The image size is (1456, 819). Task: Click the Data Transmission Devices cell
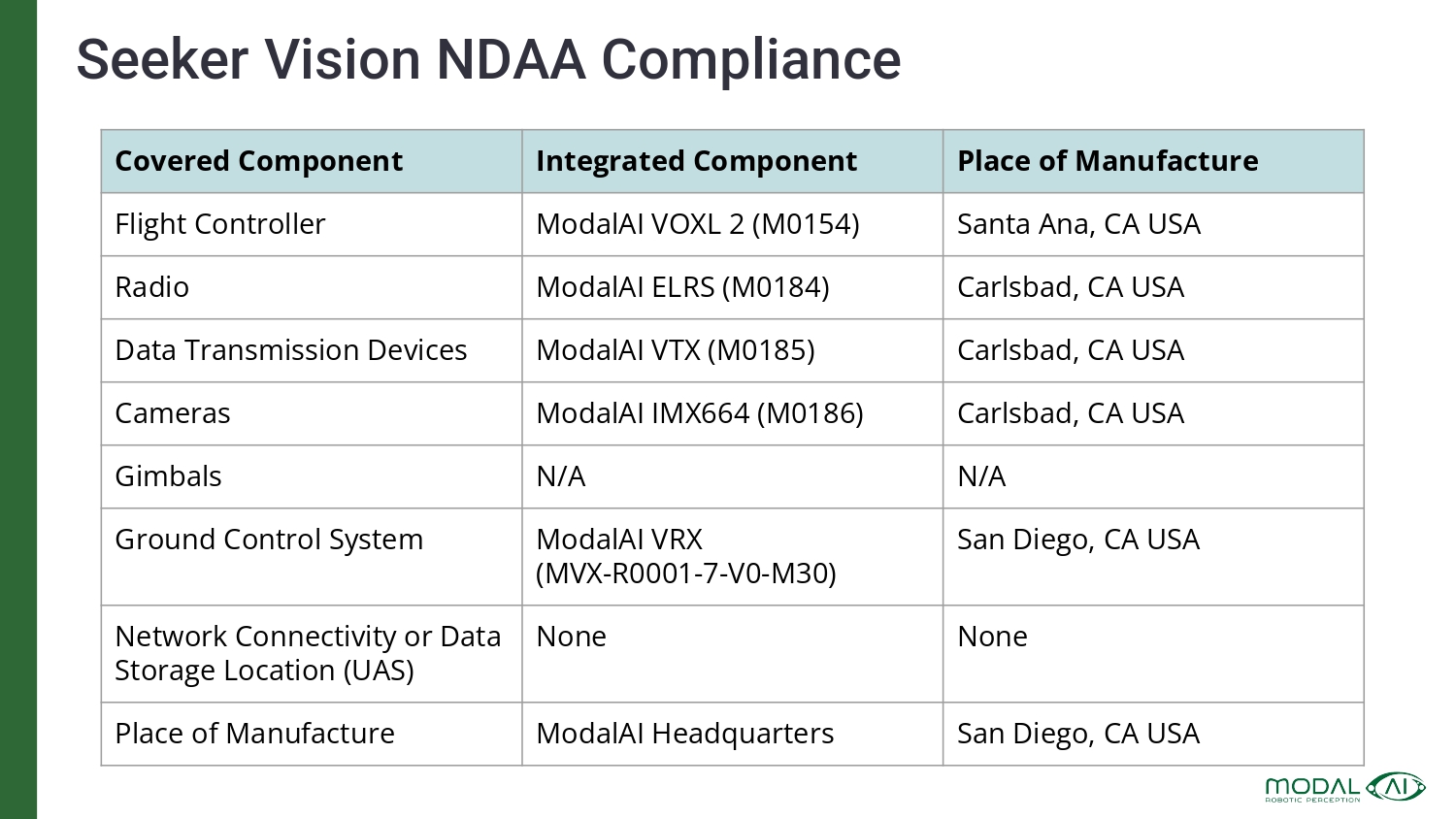[x=291, y=350]
